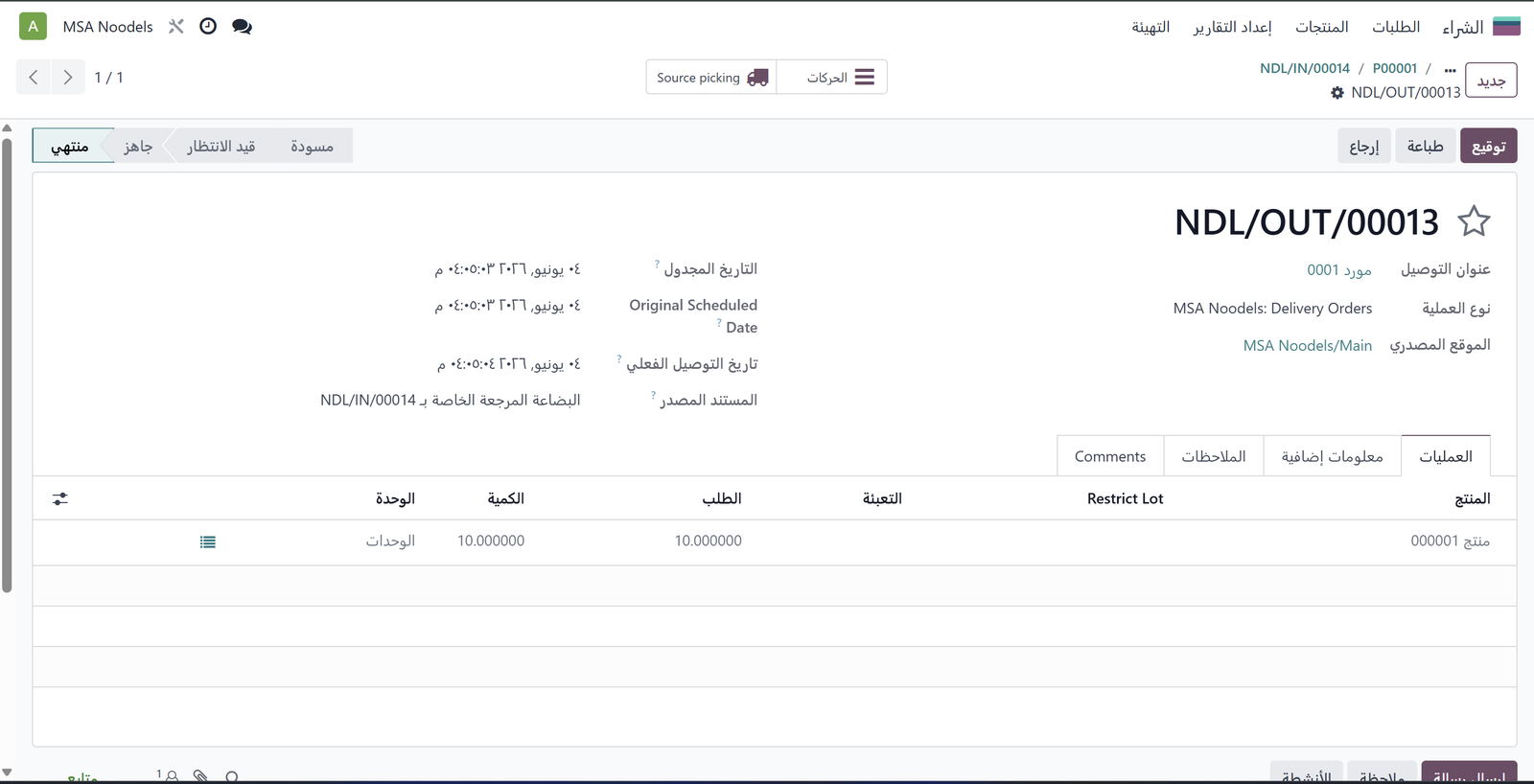Sort by التعبئة column header
1534x784 pixels.
pos(882,498)
